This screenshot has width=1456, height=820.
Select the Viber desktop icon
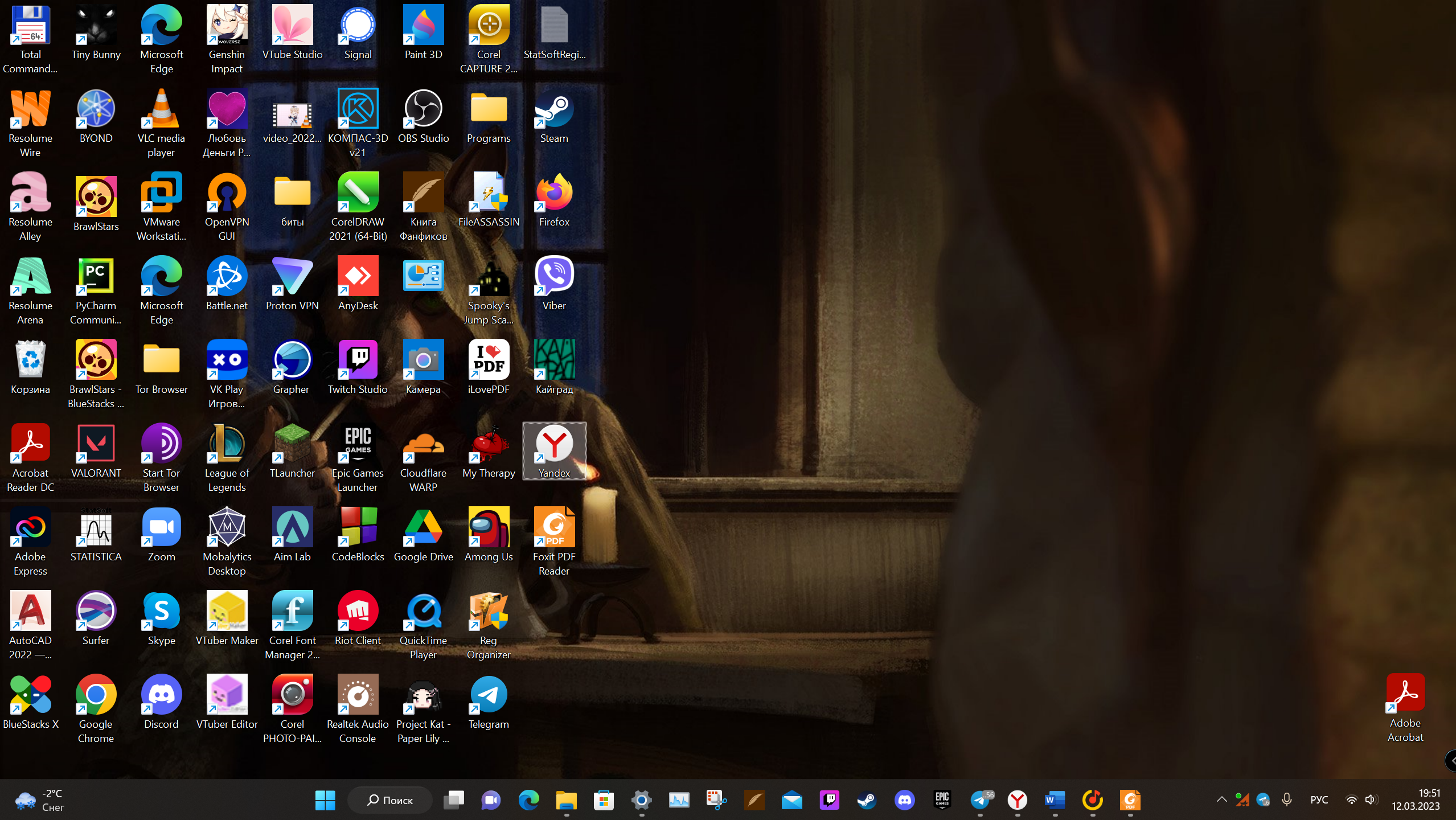point(554,283)
